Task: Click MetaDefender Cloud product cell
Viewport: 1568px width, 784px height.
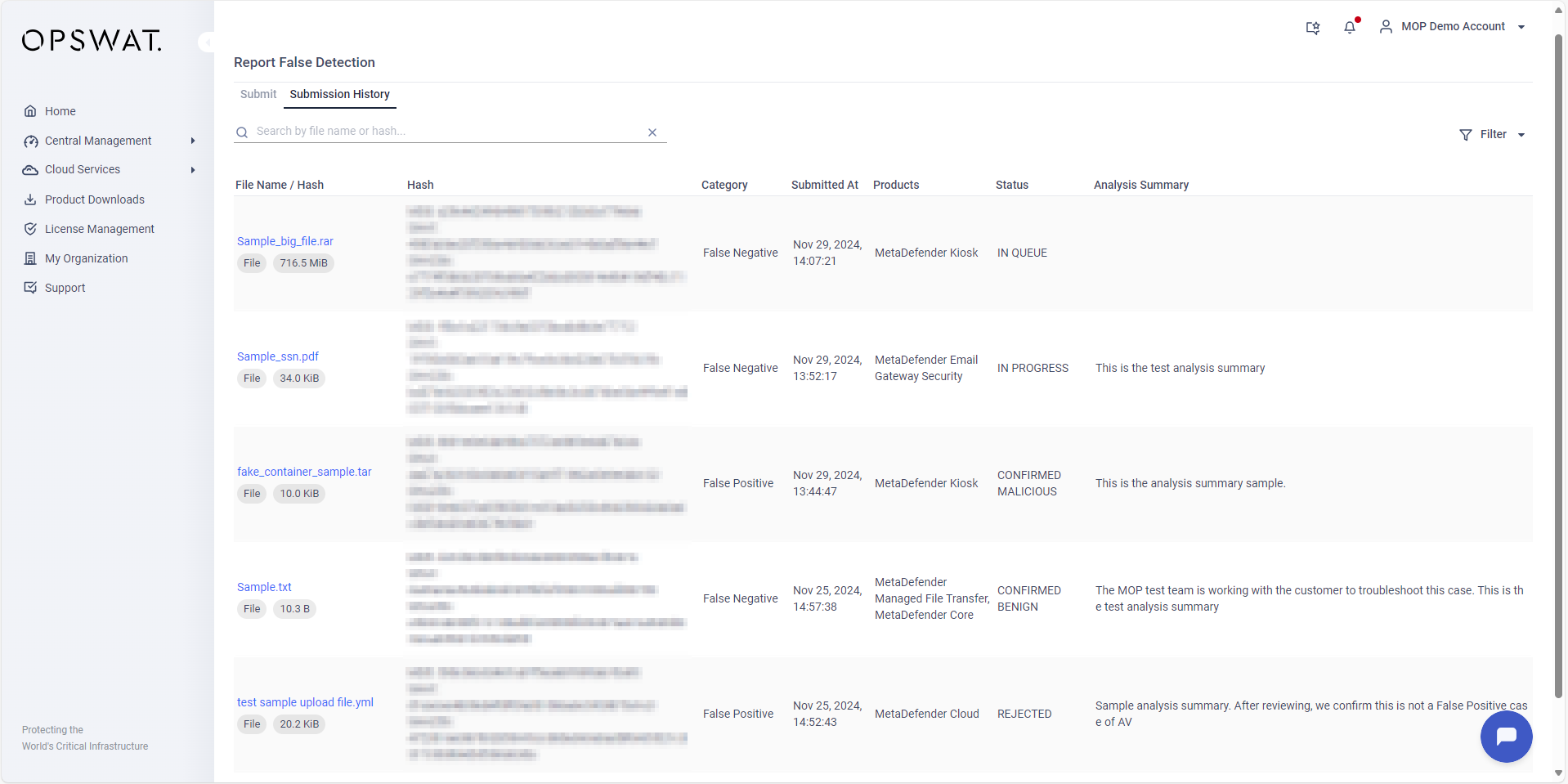Action: click(927, 715)
